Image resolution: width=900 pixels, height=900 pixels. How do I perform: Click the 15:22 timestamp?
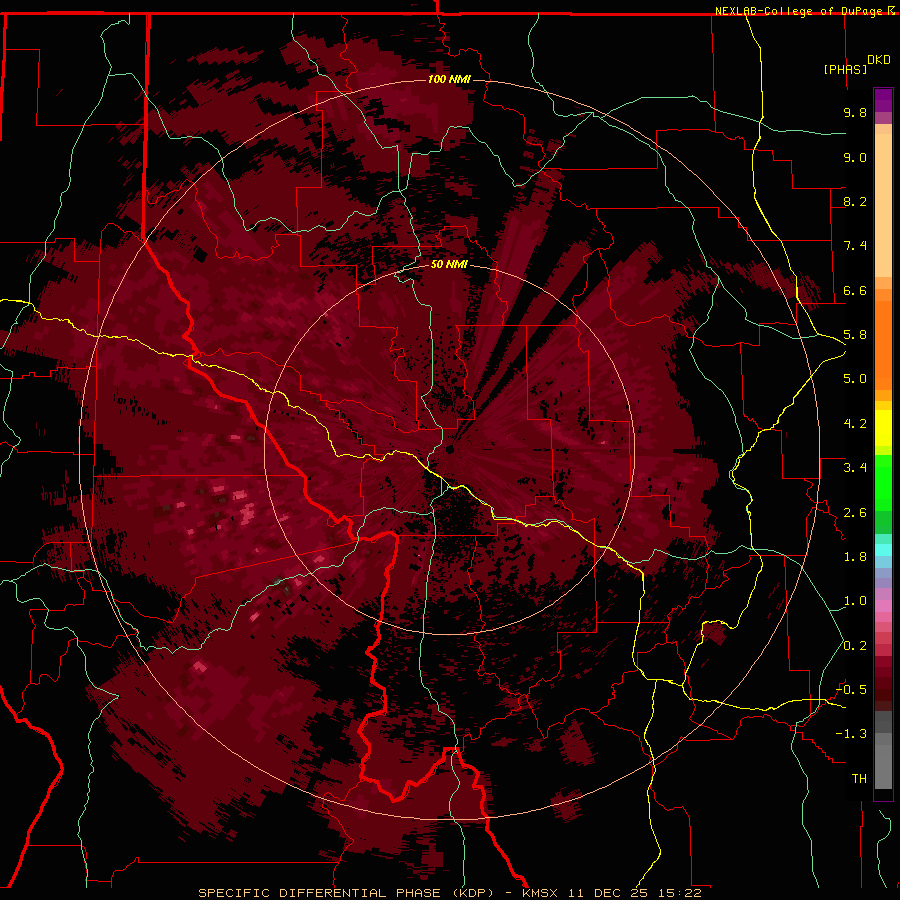pyautogui.click(x=681, y=893)
